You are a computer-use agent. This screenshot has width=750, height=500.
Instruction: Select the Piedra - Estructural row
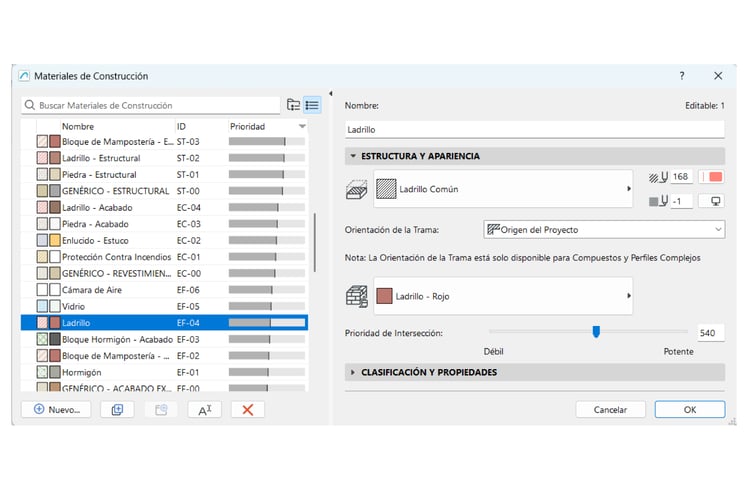pyautogui.click(x=164, y=175)
